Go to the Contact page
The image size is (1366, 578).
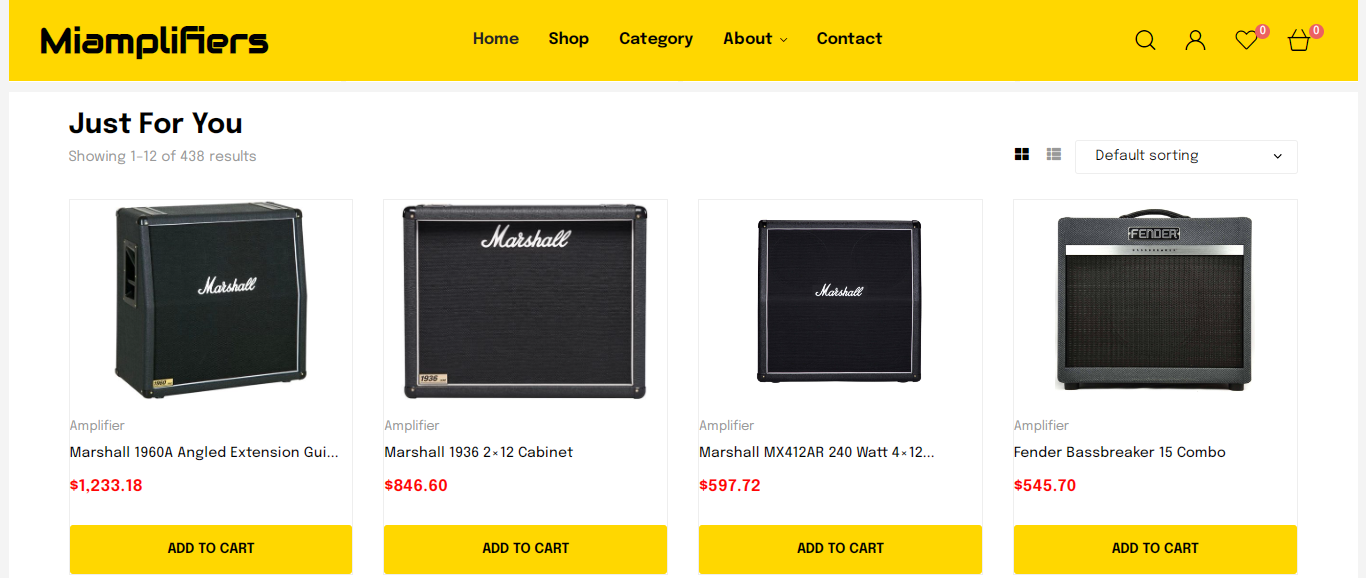(x=849, y=39)
